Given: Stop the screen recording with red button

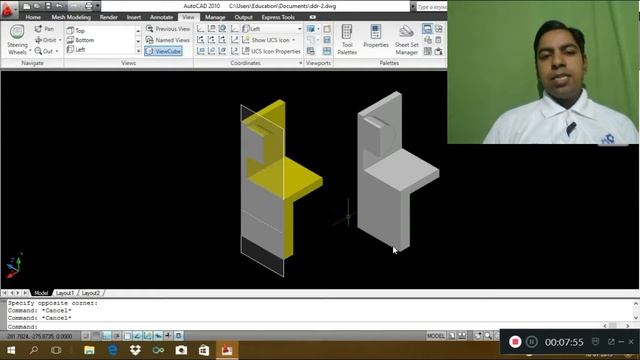Looking at the screenshot, I should tap(515, 342).
